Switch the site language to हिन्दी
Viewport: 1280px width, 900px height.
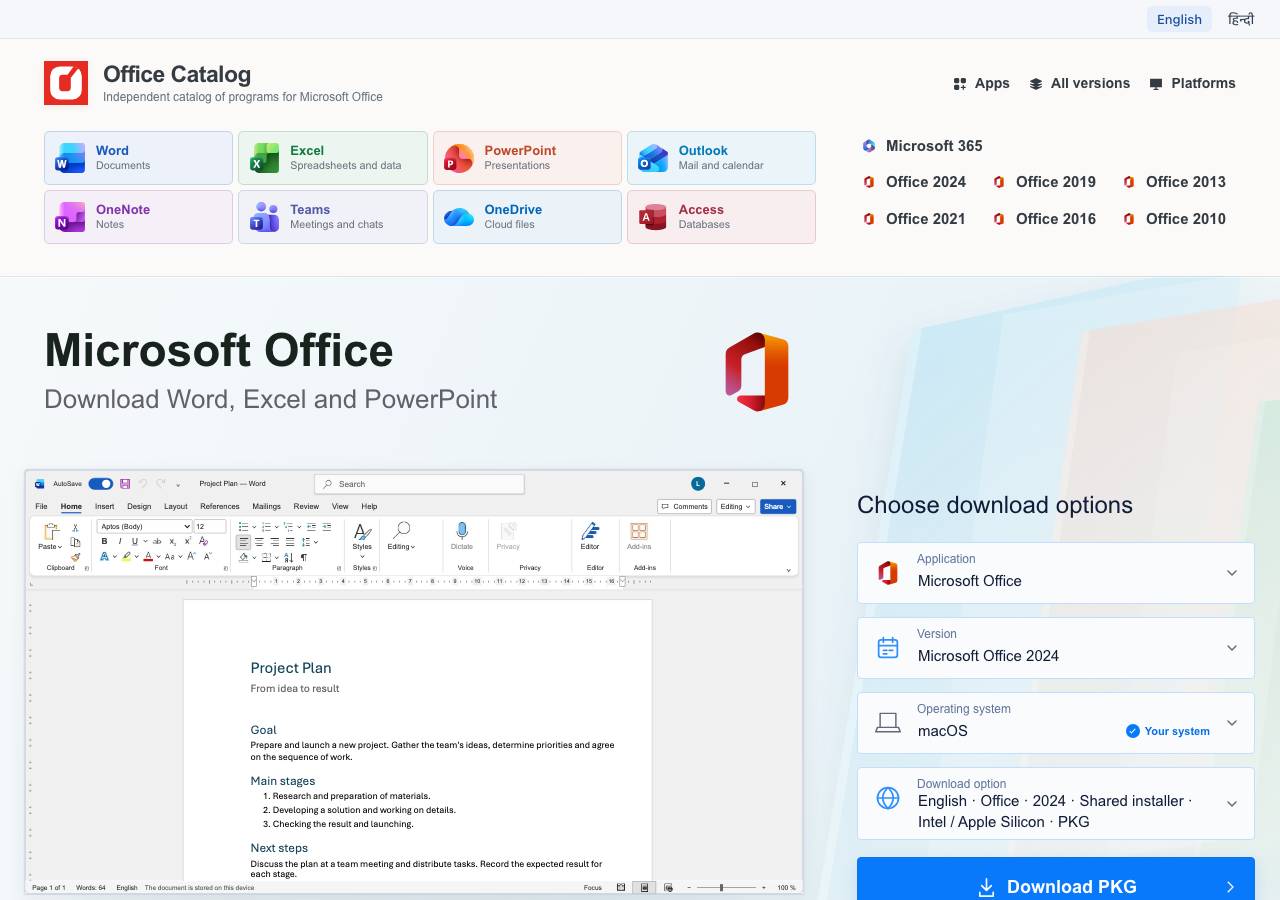click(x=1241, y=19)
